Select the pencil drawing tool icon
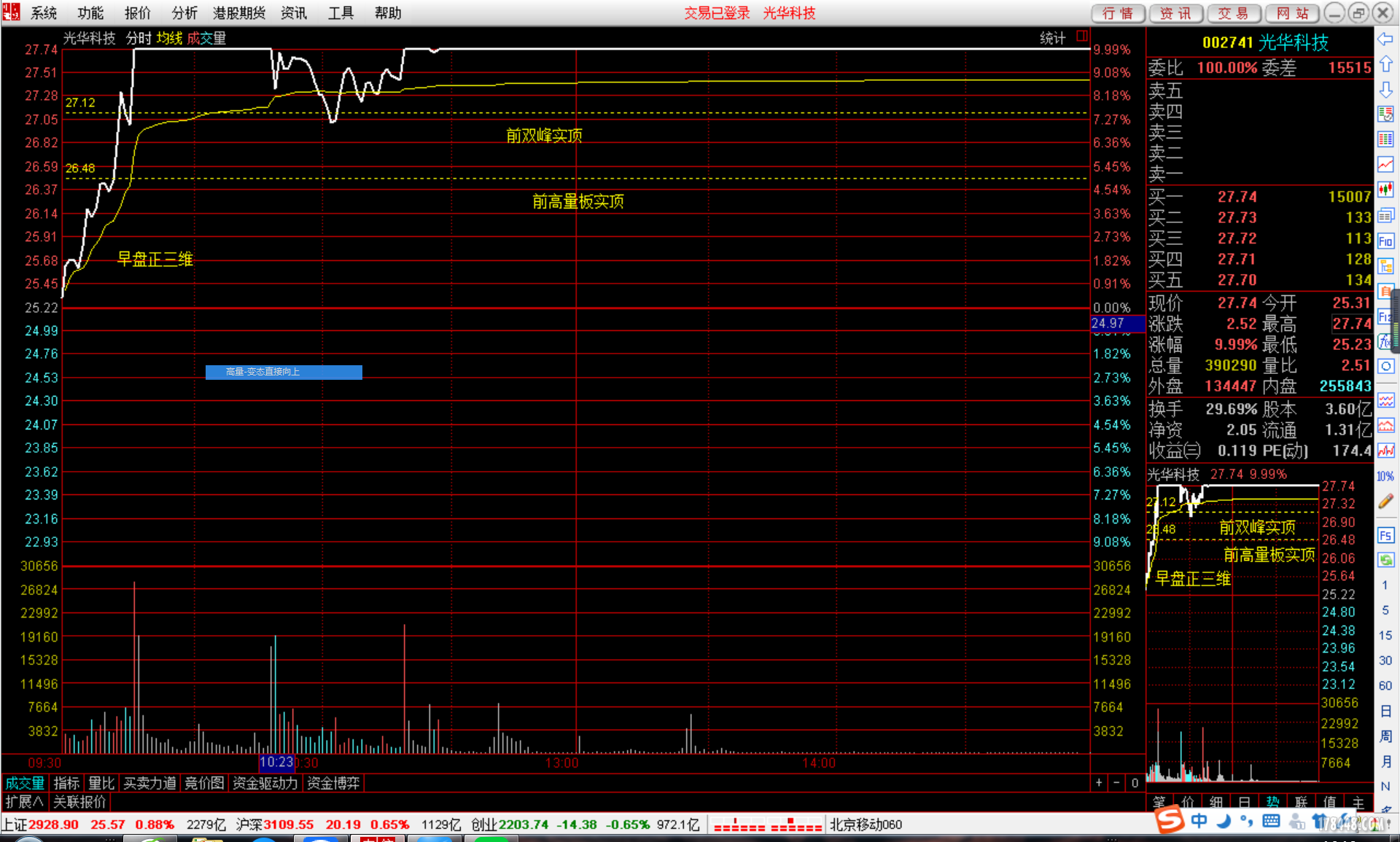Viewport: 1400px width, 842px height. click(1385, 502)
